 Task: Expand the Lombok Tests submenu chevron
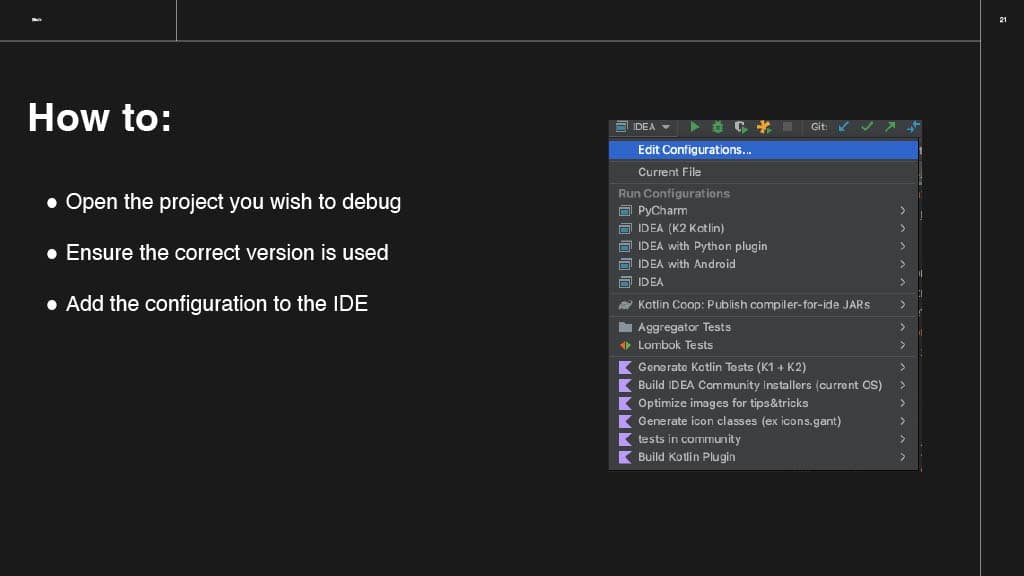(x=903, y=345)
